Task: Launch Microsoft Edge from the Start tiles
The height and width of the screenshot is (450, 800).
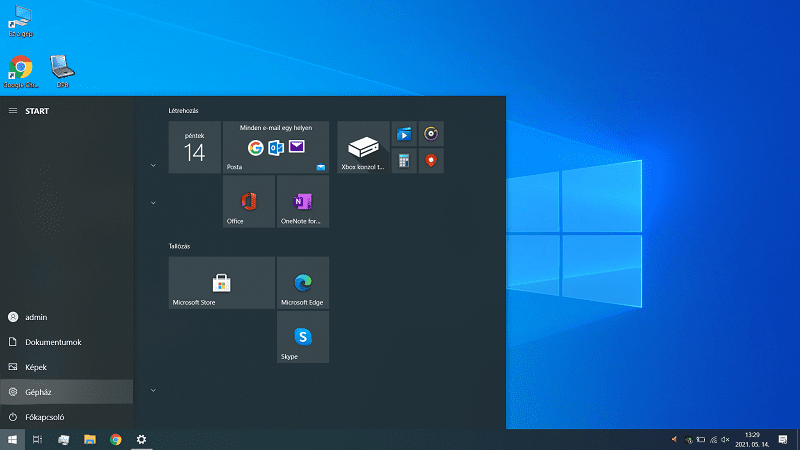Action: click(302, 283)
